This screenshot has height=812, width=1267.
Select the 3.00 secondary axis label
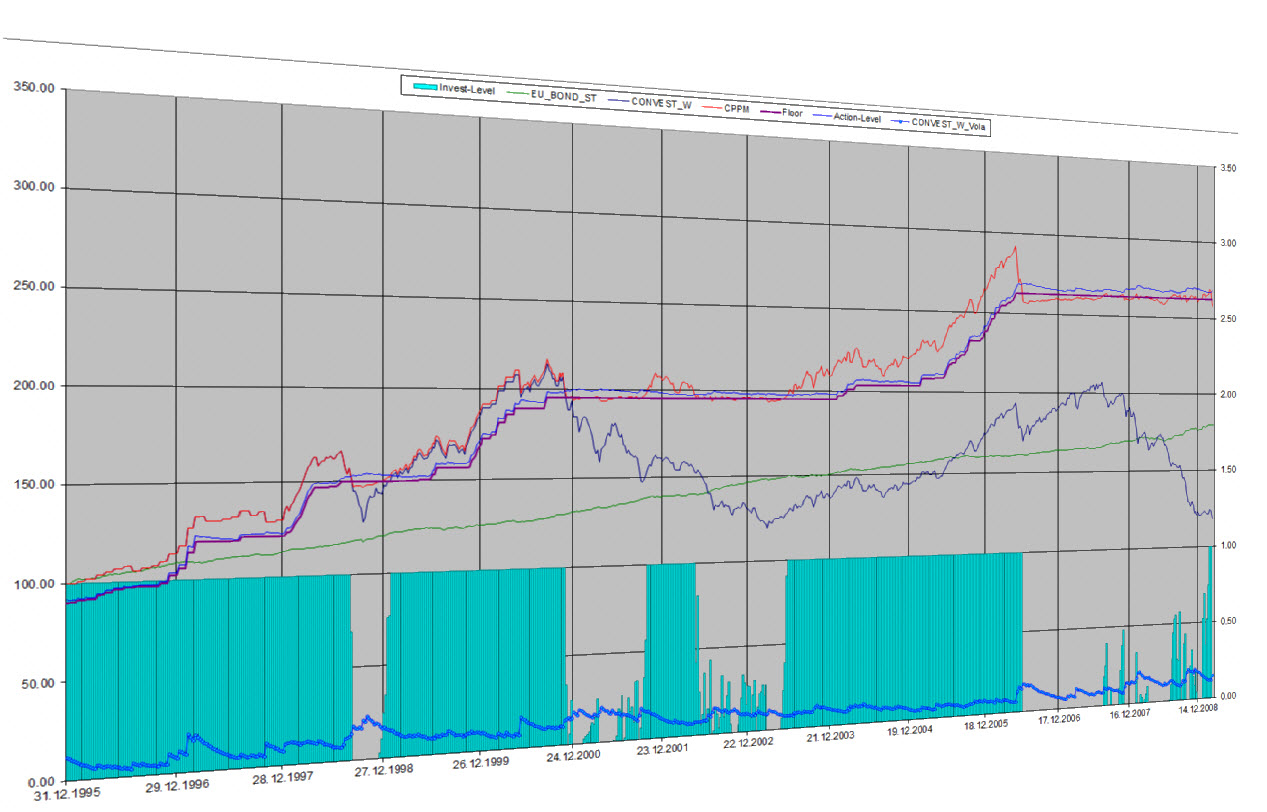point(1226,243)
